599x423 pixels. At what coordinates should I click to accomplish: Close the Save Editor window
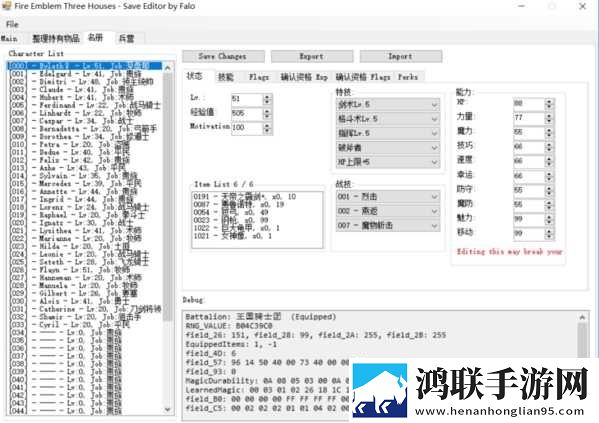pos(582,6)
